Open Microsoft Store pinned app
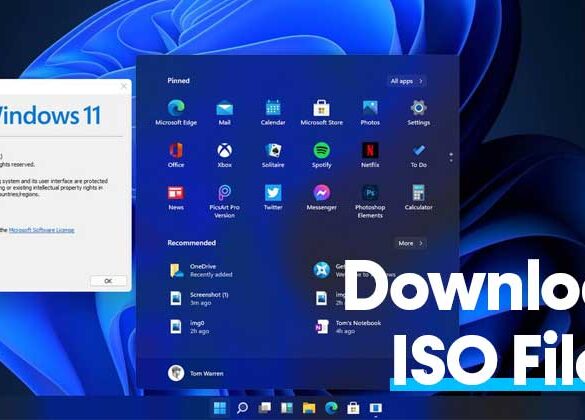Screen dimensions: 585x420 pyautogui.click(x=322, y=112)
